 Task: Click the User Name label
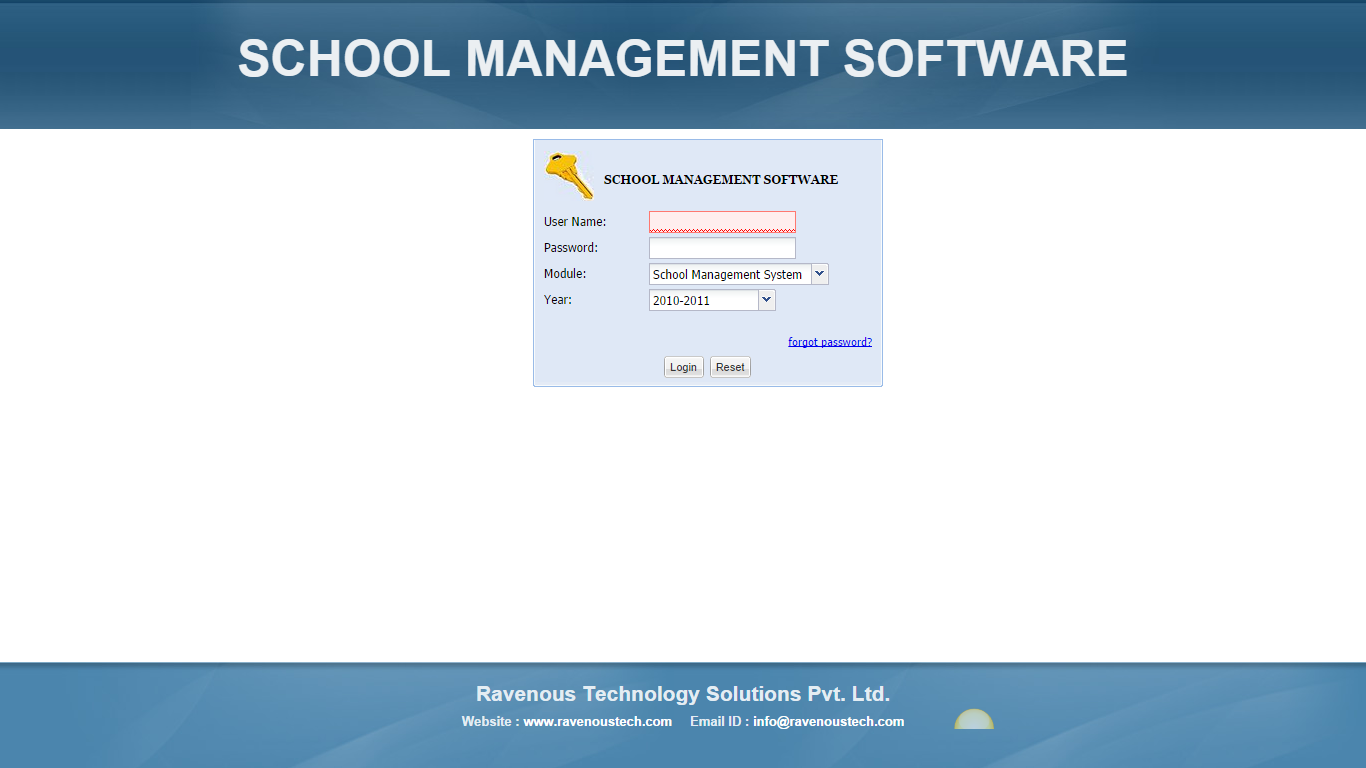[x=575, y=222]
